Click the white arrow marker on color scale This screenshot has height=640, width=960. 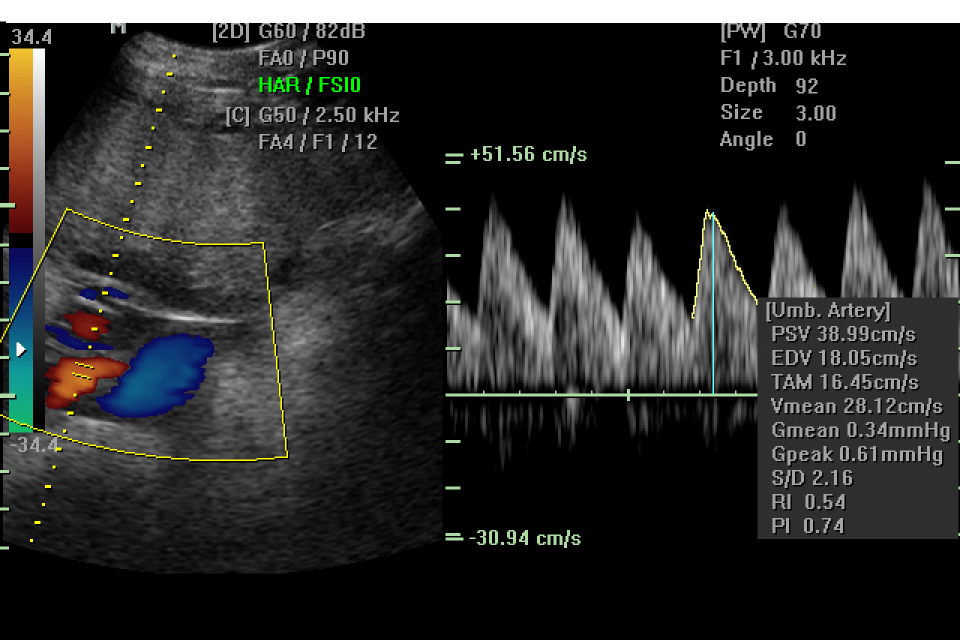click(x=21, y=350)
